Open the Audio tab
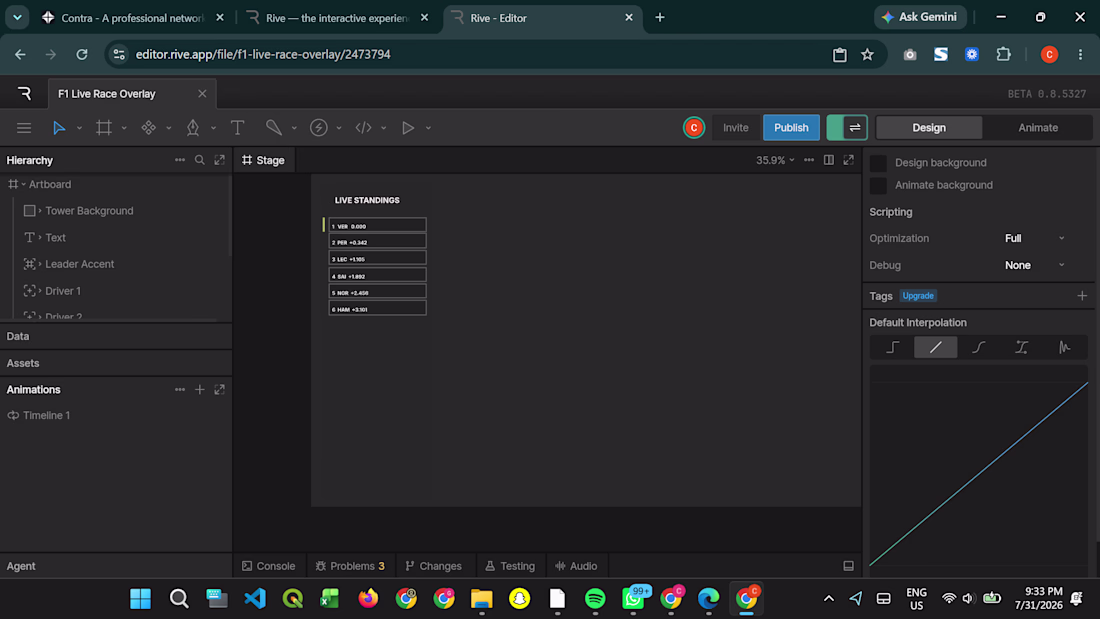Image resolution: width=1100 pixels, height=619 pixels. click(x=576, y=566)
